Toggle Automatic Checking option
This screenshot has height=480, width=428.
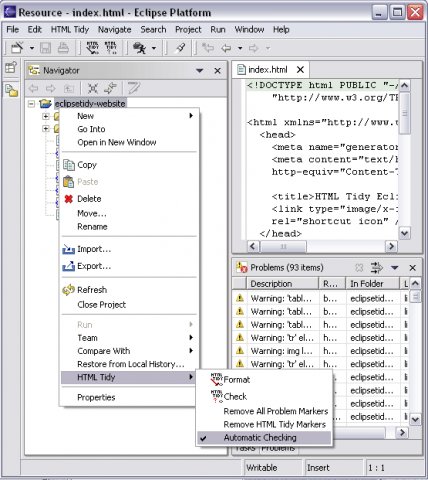264,438
